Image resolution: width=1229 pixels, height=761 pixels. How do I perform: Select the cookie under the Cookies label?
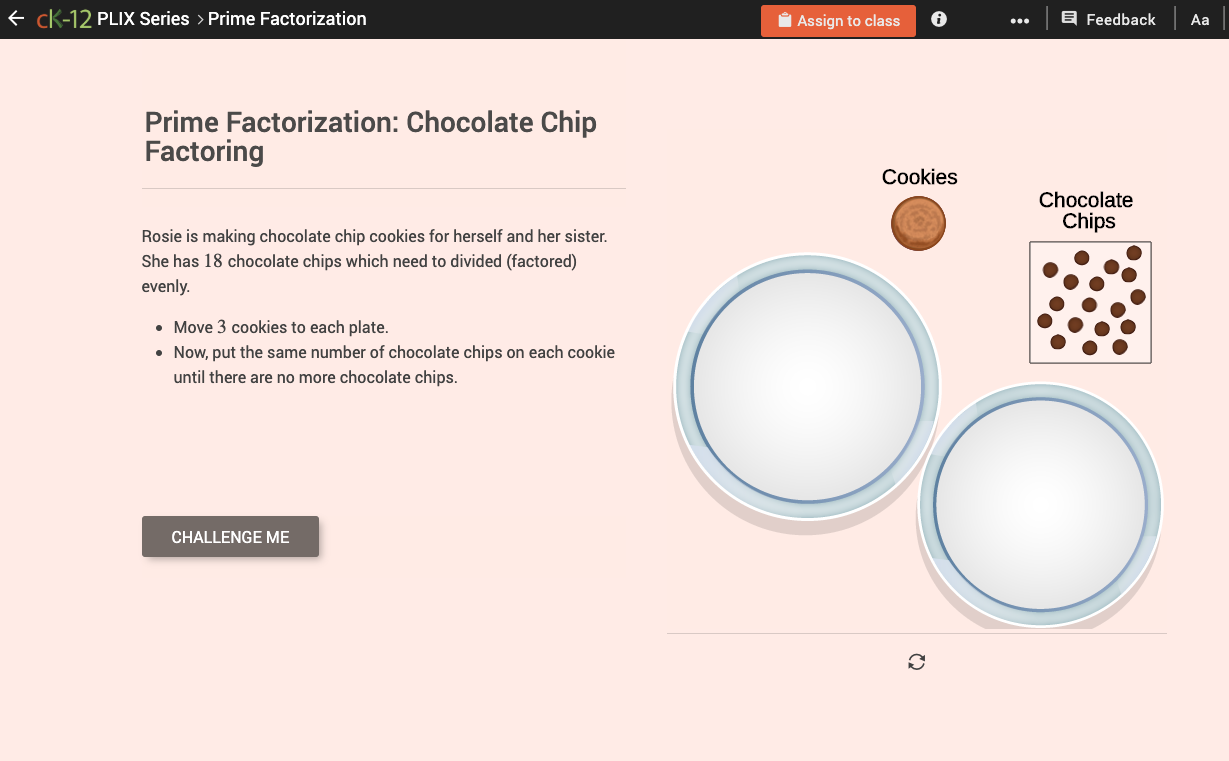917,223
